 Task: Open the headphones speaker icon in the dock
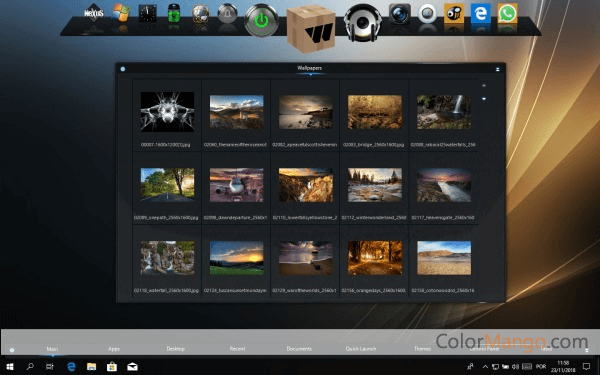pos(362,22)
